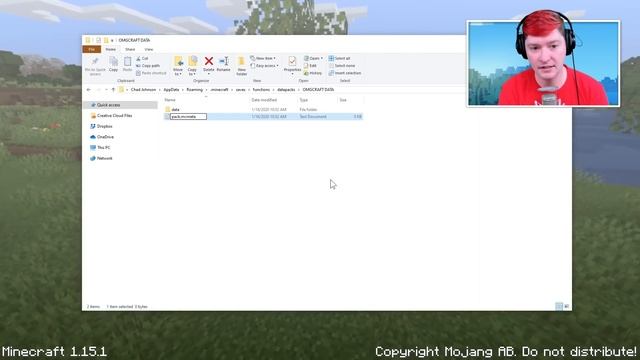Click the Up one level arrow

click(113, 89)
